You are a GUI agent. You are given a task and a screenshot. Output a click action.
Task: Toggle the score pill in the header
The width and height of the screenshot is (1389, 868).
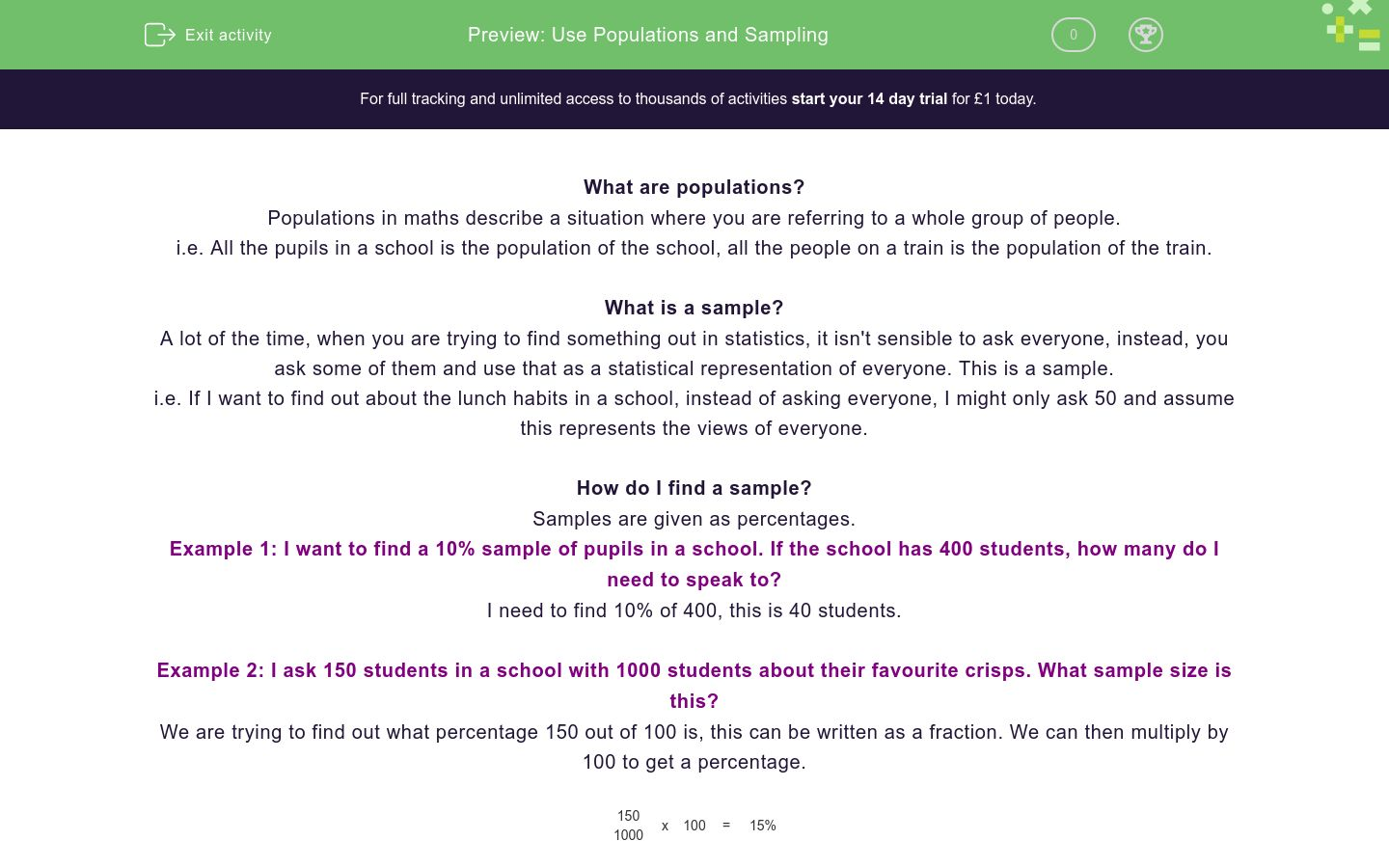[1073, 35]
